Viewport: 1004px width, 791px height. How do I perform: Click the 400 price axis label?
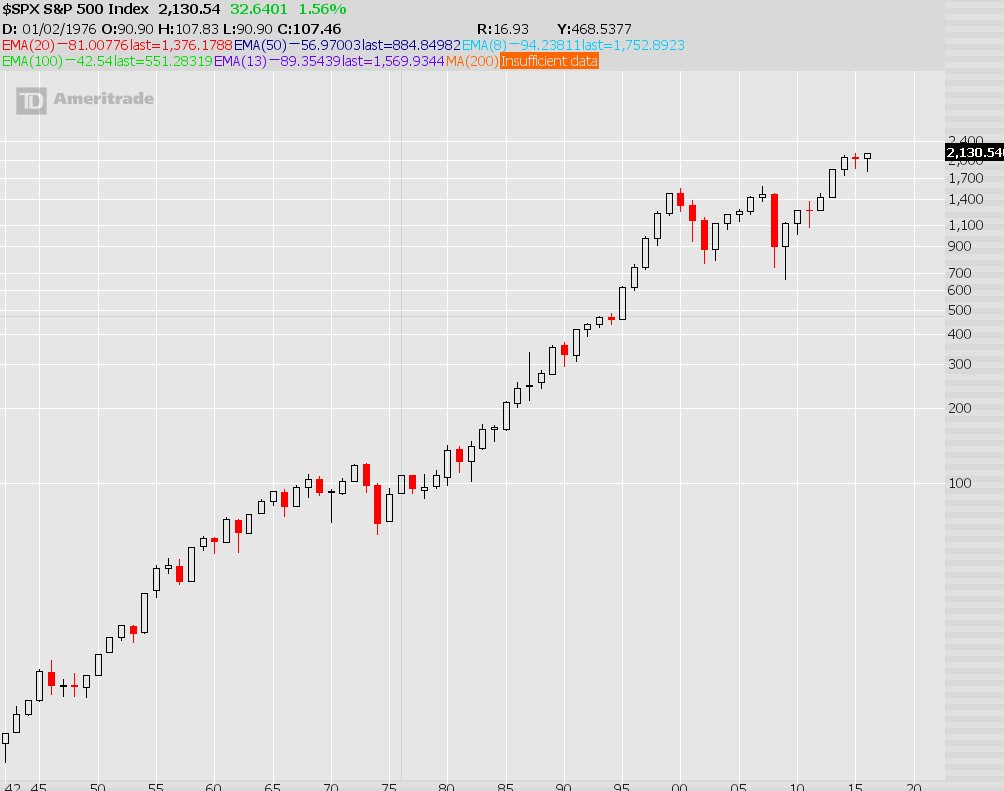[959, 334]
